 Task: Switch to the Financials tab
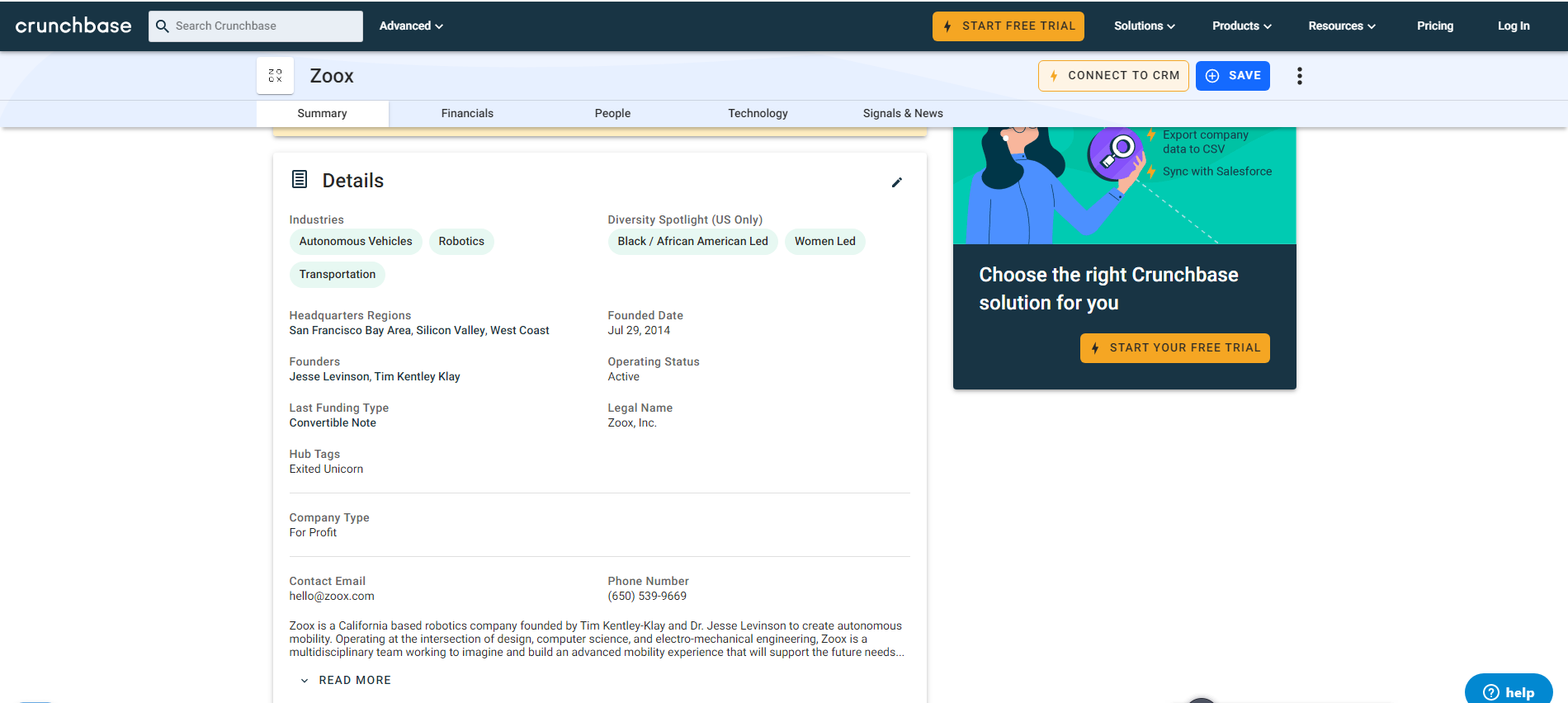pos(467,114)
